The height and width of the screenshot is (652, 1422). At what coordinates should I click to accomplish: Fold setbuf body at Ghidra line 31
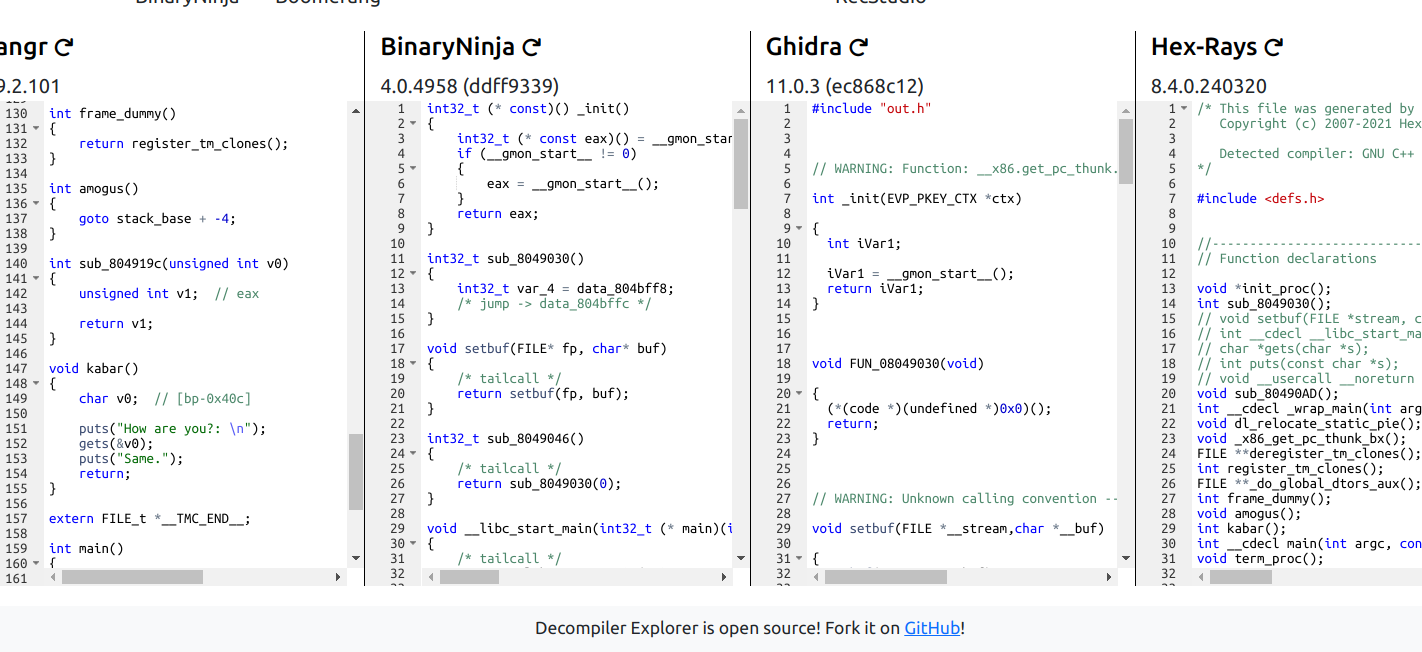click(x=799, y=559)
